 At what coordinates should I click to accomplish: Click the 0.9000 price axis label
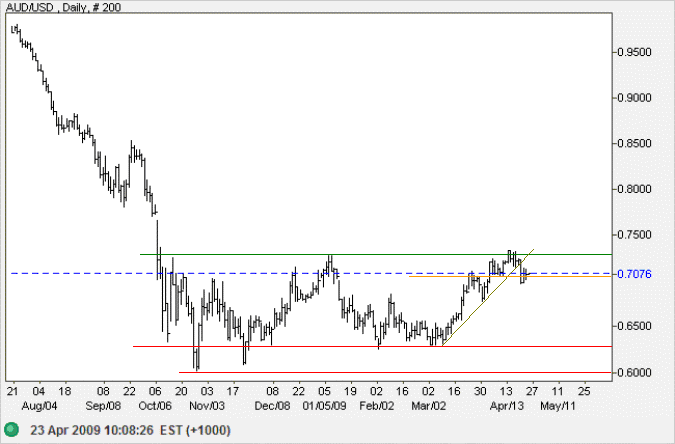click(634, 98)
